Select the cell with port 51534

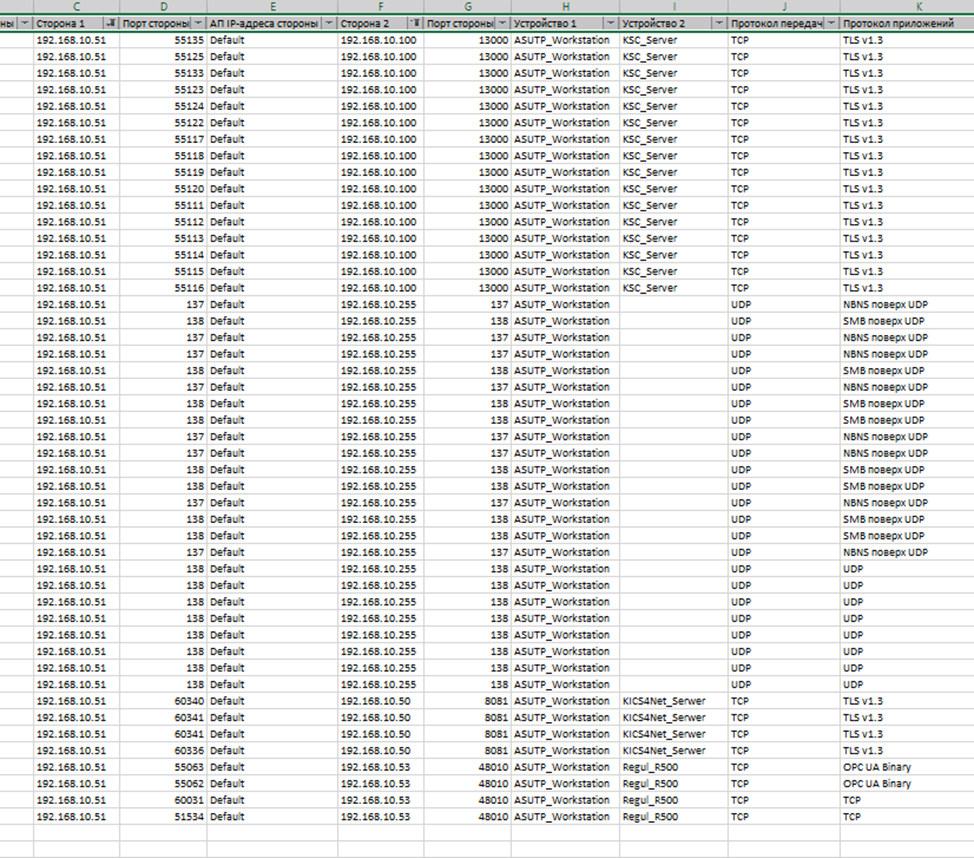tap(163, 817)
